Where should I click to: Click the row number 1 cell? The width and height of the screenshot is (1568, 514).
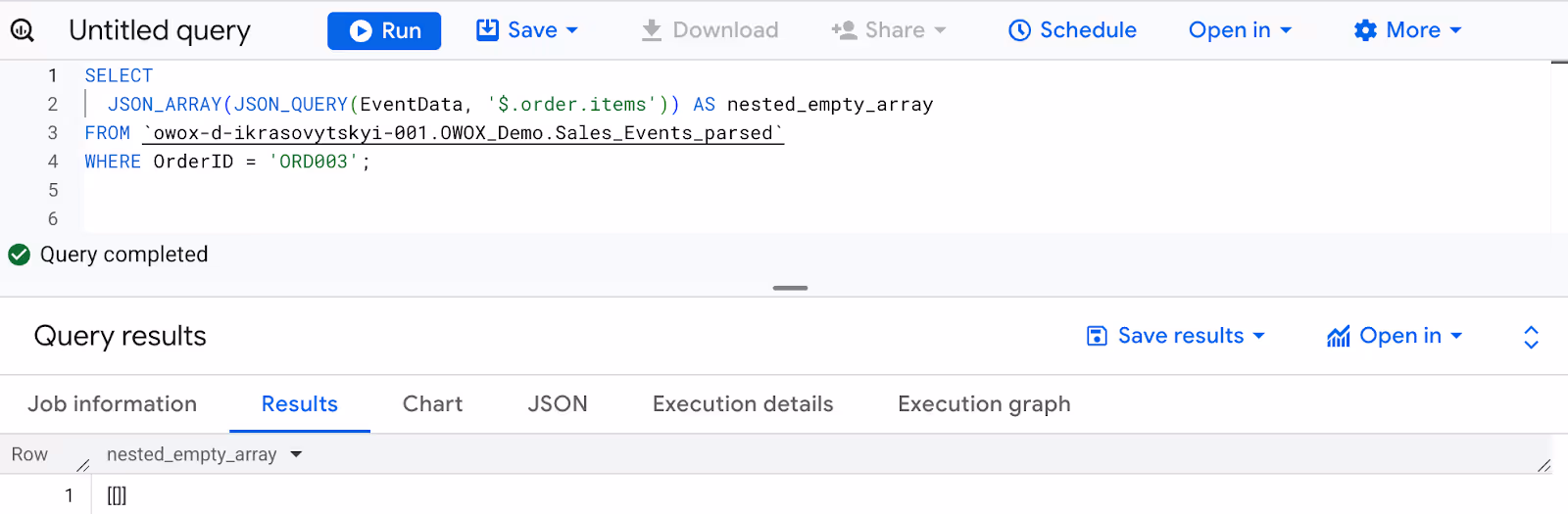(69, 495)
